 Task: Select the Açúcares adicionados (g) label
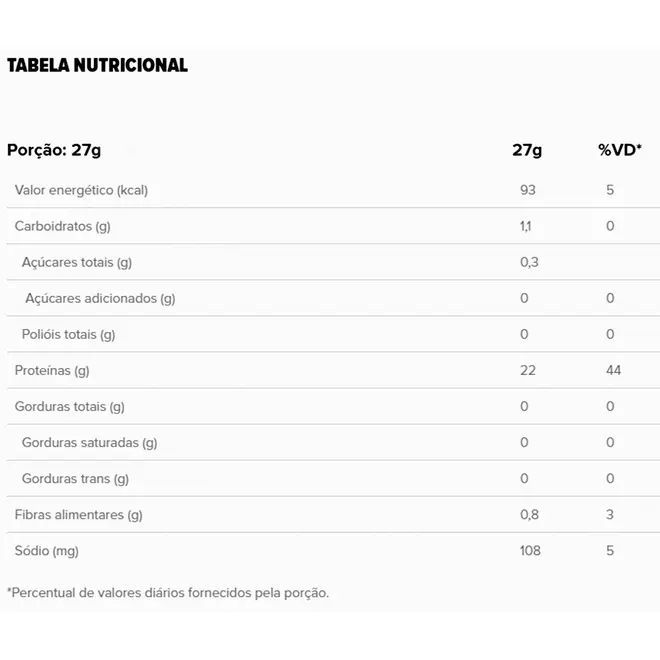(x=100, y=298)
